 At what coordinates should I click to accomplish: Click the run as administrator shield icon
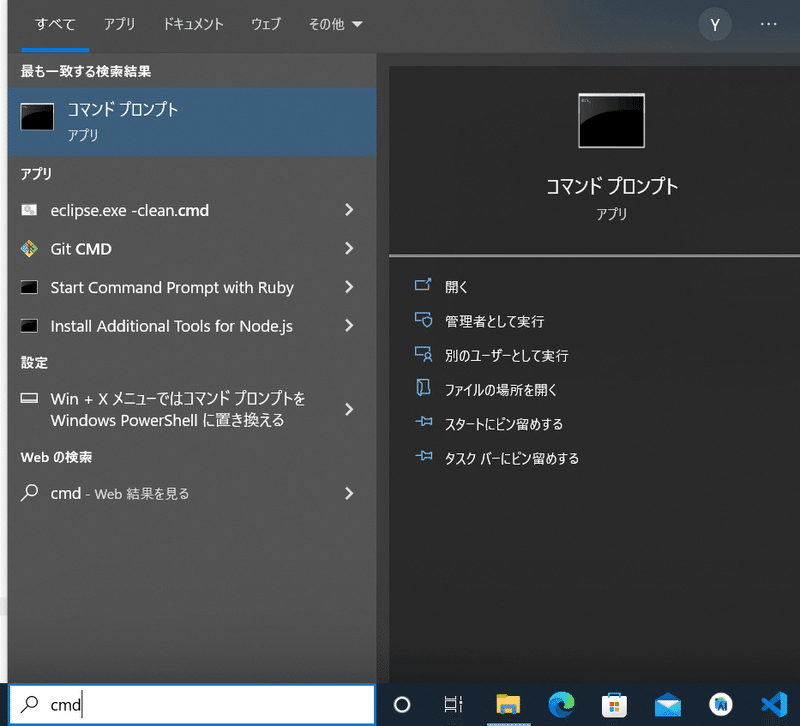pyautogui.click(x=423, y=319)
